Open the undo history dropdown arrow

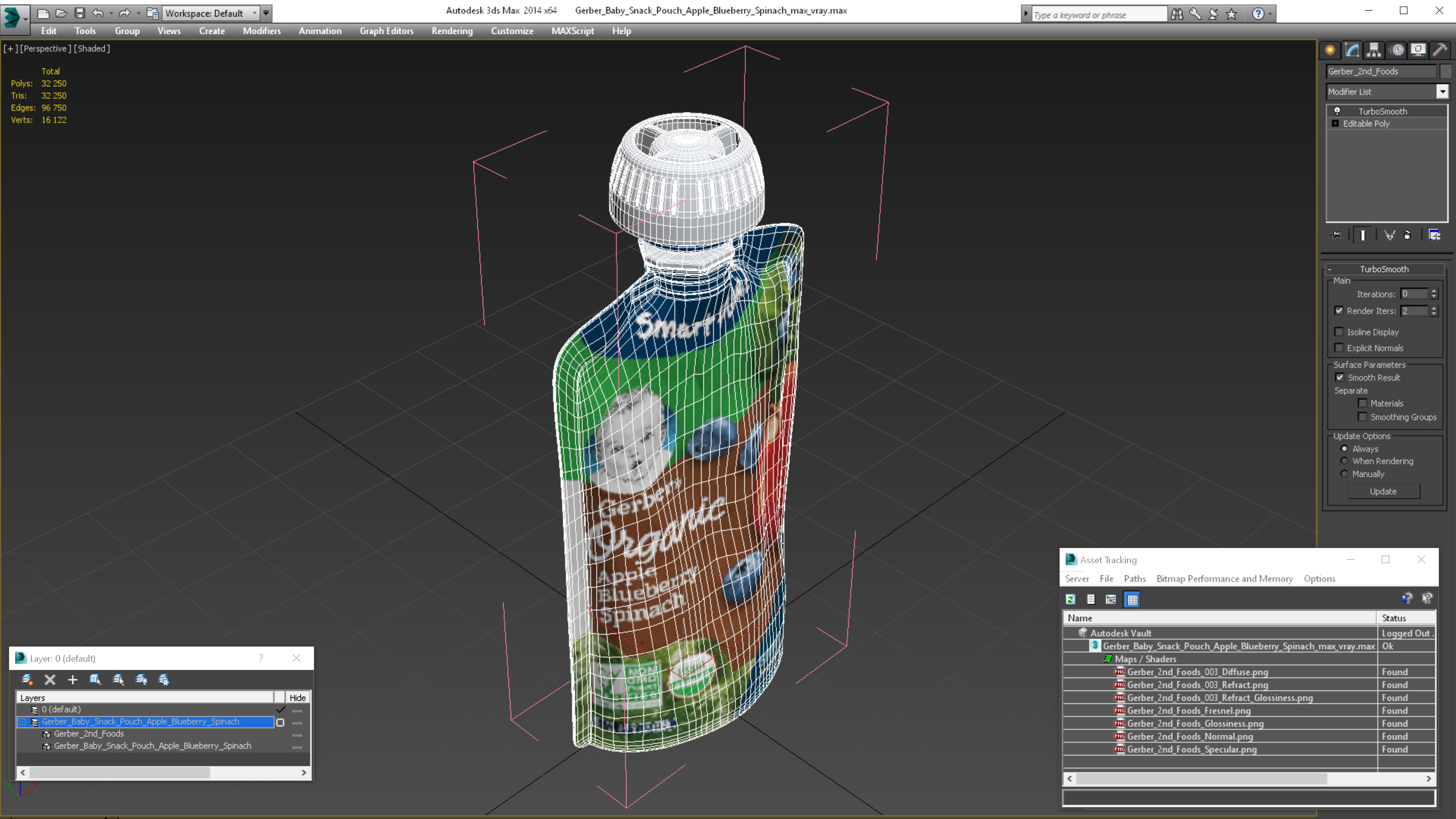(111, 13)
